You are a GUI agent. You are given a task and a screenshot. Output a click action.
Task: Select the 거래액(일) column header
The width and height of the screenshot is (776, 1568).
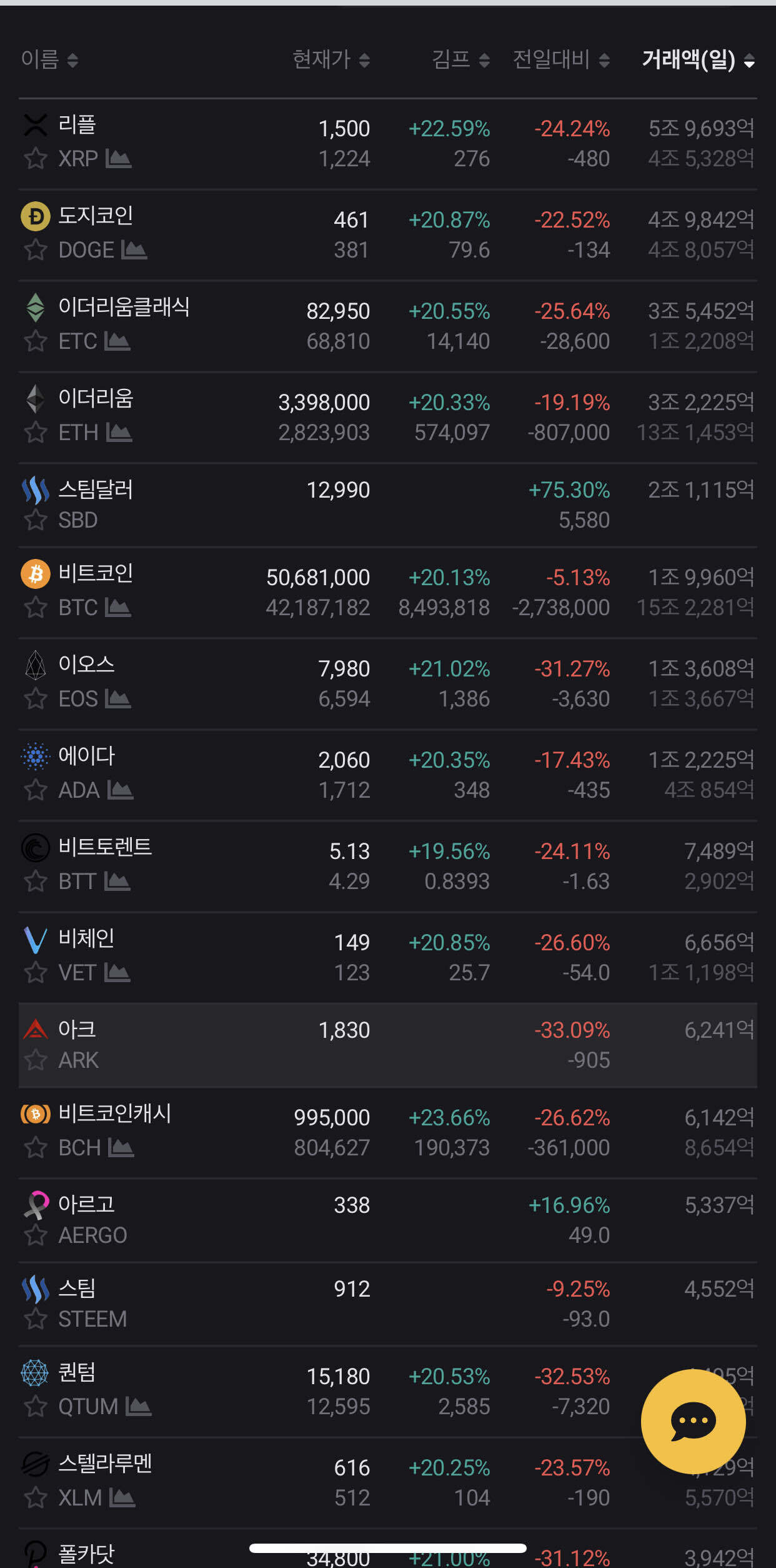tap(698, 60)
